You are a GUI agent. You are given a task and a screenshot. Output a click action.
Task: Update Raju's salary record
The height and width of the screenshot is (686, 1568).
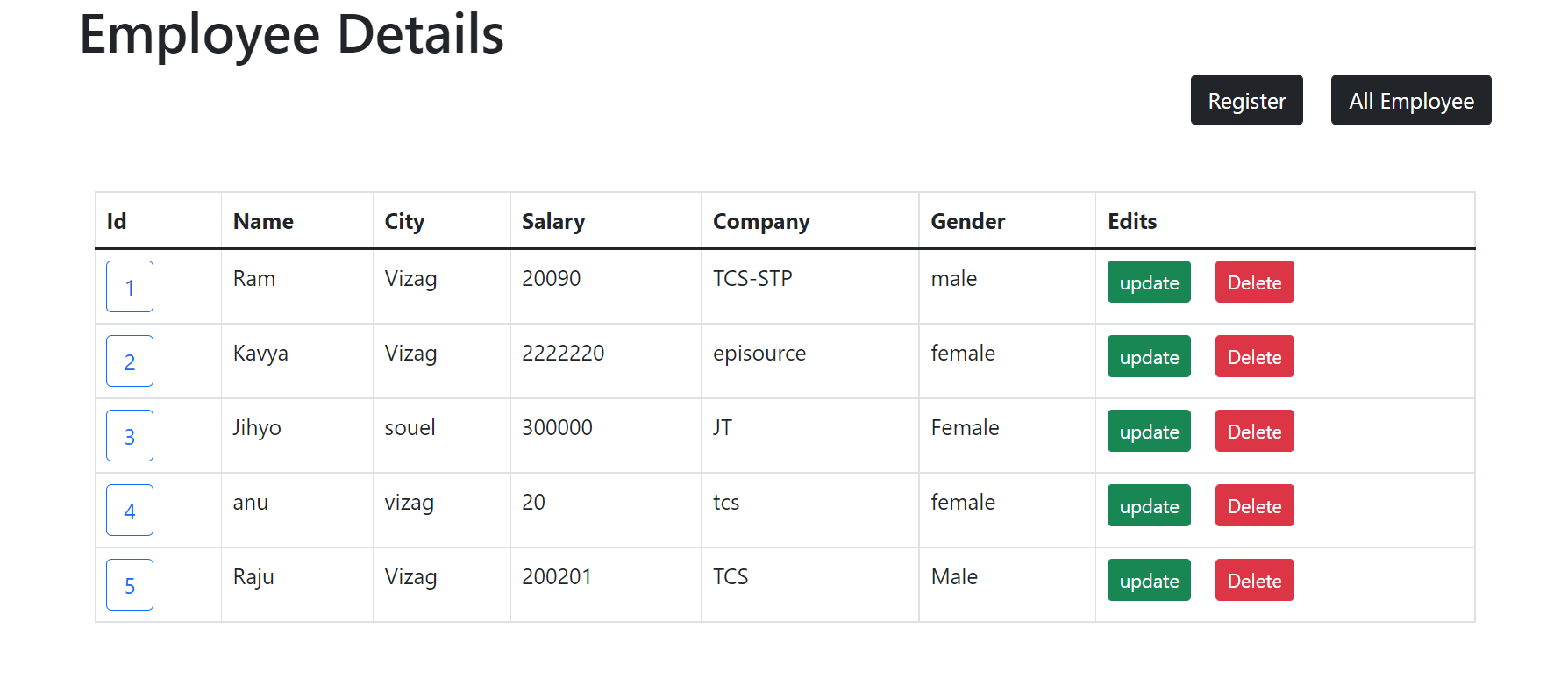coord(1149,580)
